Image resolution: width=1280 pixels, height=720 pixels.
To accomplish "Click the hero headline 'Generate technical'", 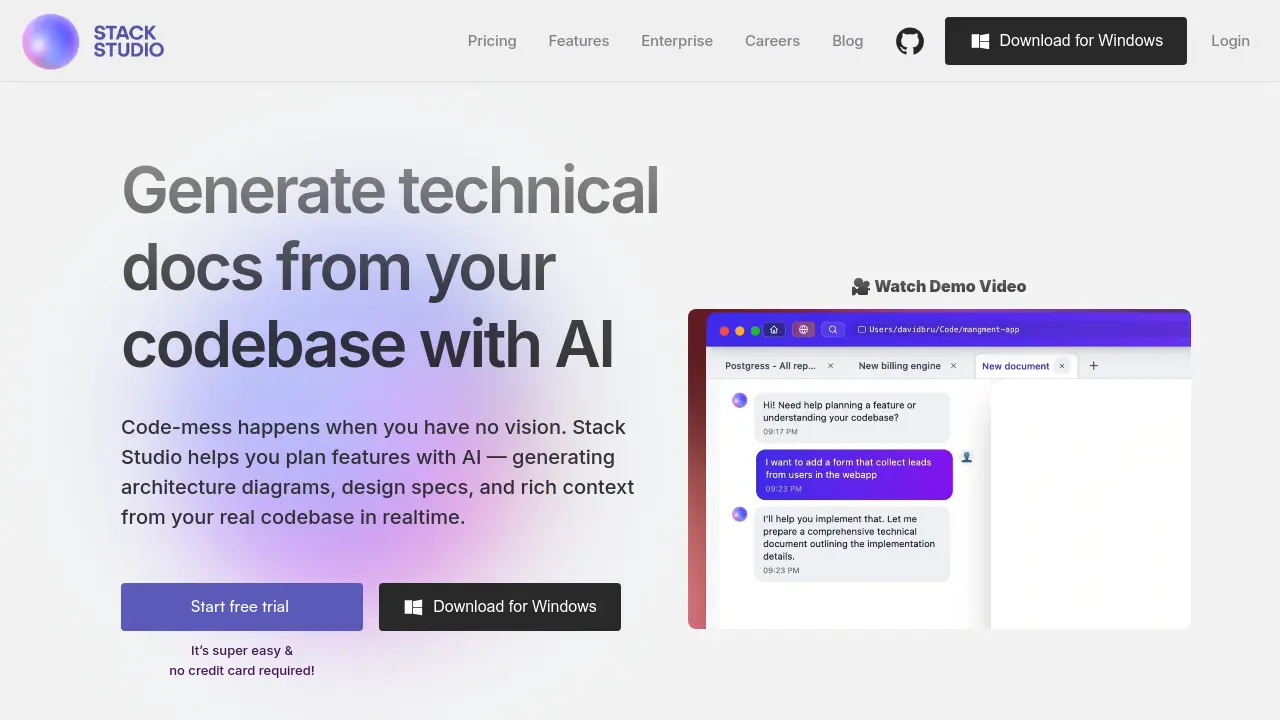I will 390,190.
